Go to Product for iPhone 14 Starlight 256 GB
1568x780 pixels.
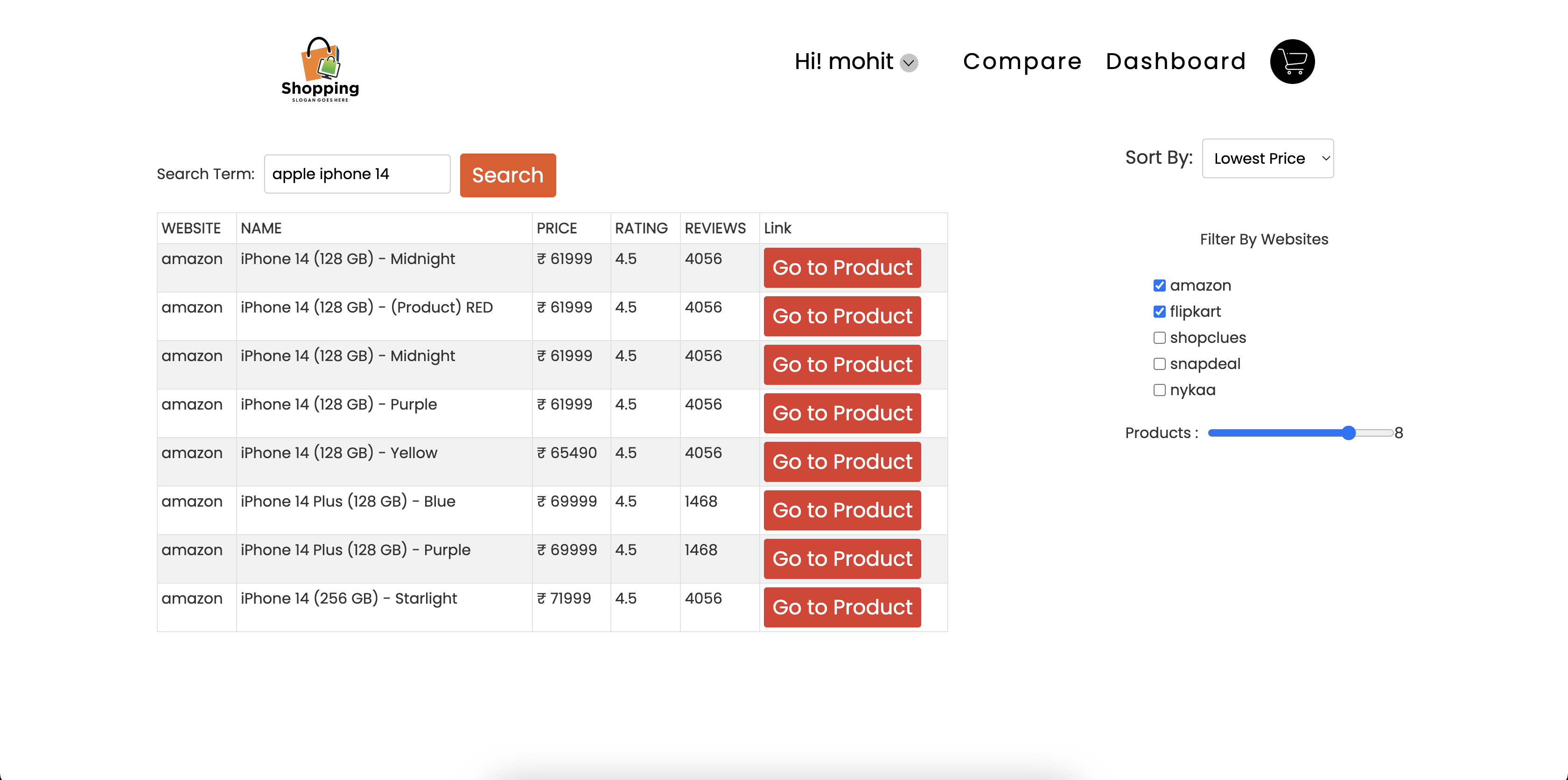[x=842, y=607]
